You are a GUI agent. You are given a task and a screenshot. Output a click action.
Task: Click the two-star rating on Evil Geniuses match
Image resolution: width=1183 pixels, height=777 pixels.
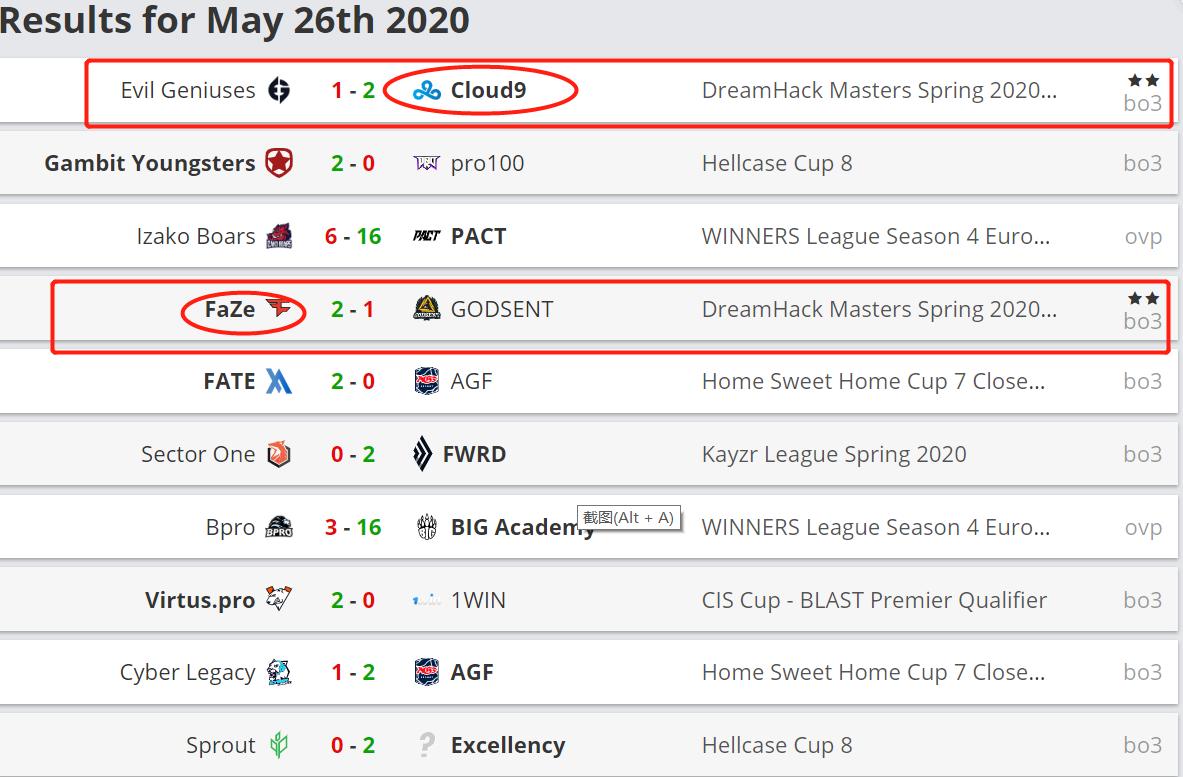1143,80
